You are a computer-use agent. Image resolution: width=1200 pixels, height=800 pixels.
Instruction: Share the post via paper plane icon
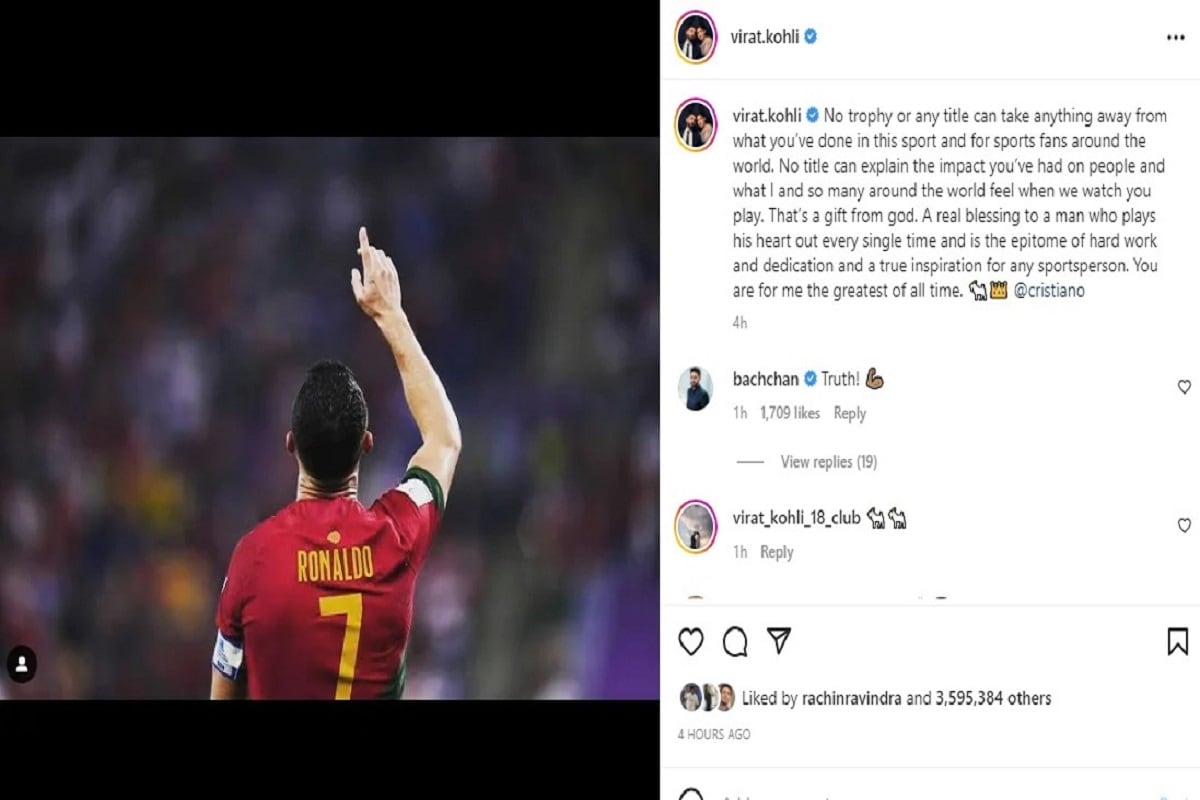pyautogui.click(x=780, y=641)
